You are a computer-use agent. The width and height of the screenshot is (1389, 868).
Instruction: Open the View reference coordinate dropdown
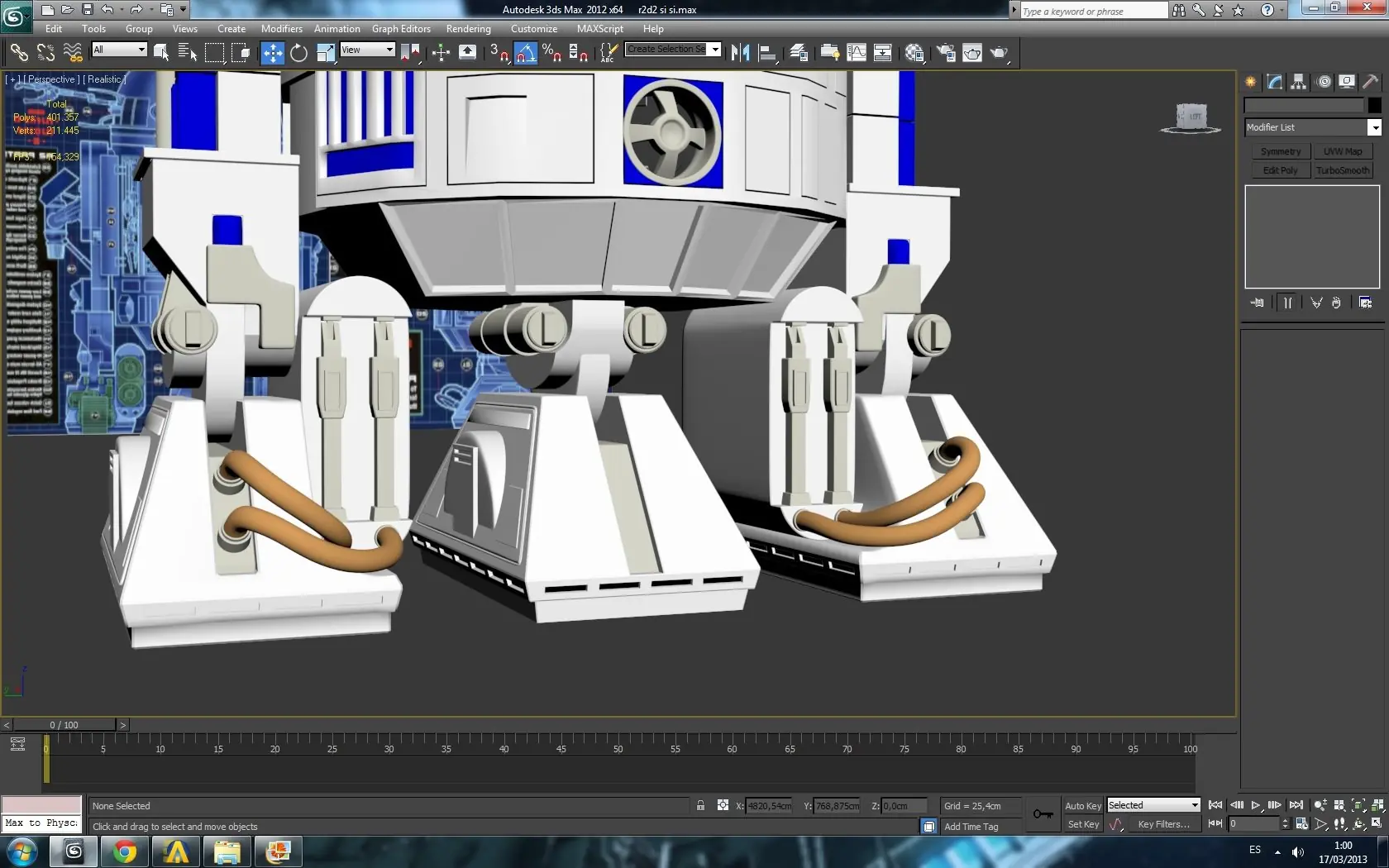[368, 50]
